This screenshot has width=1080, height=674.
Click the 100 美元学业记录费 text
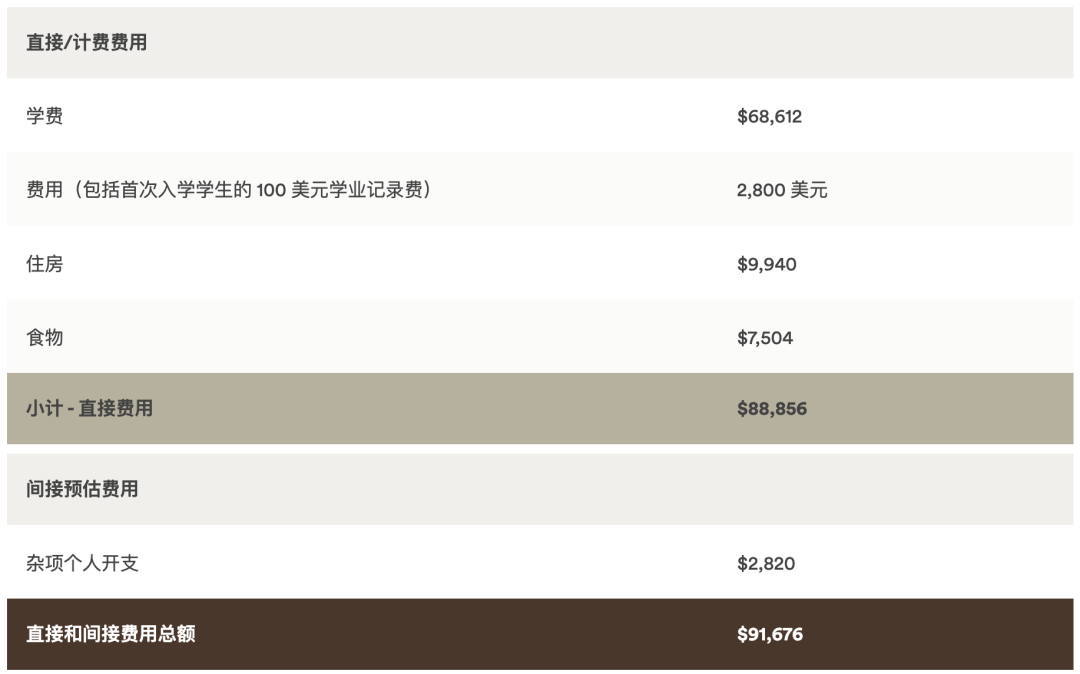click(339, 189)
